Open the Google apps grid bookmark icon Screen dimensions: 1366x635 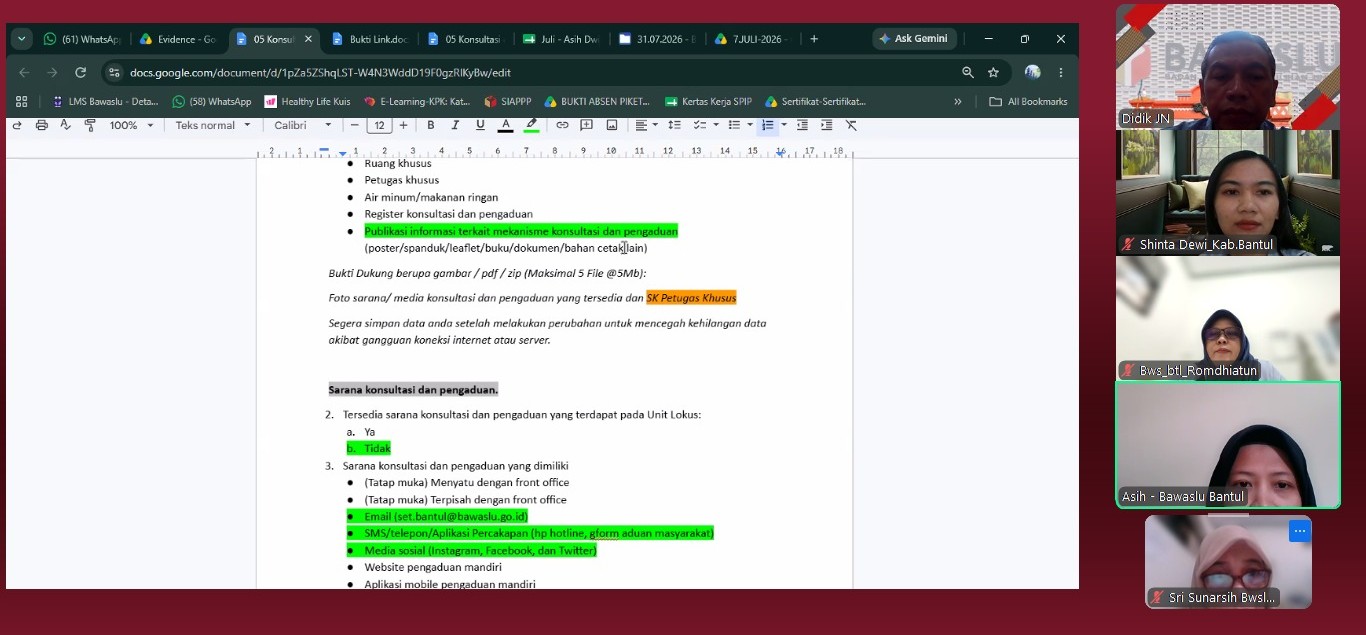22,101
